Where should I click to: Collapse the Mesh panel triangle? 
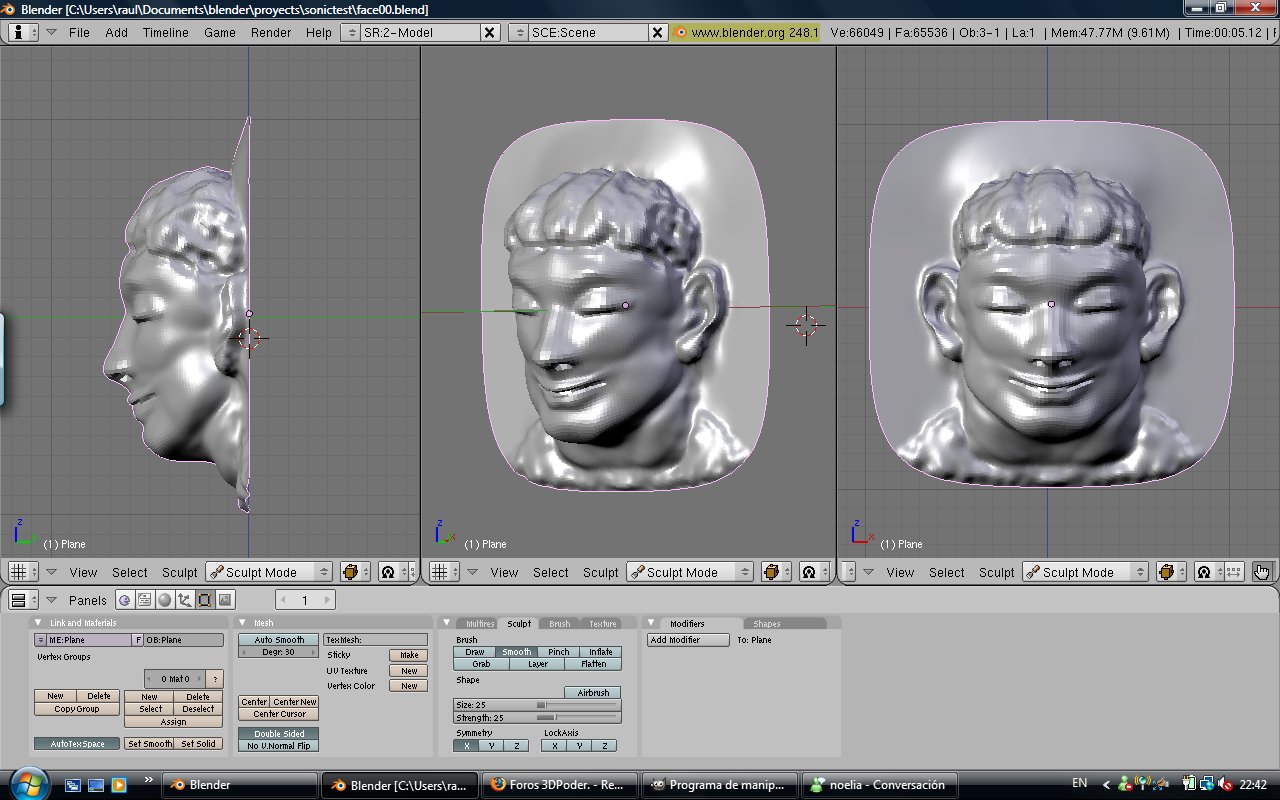click(x=243, y=623)
